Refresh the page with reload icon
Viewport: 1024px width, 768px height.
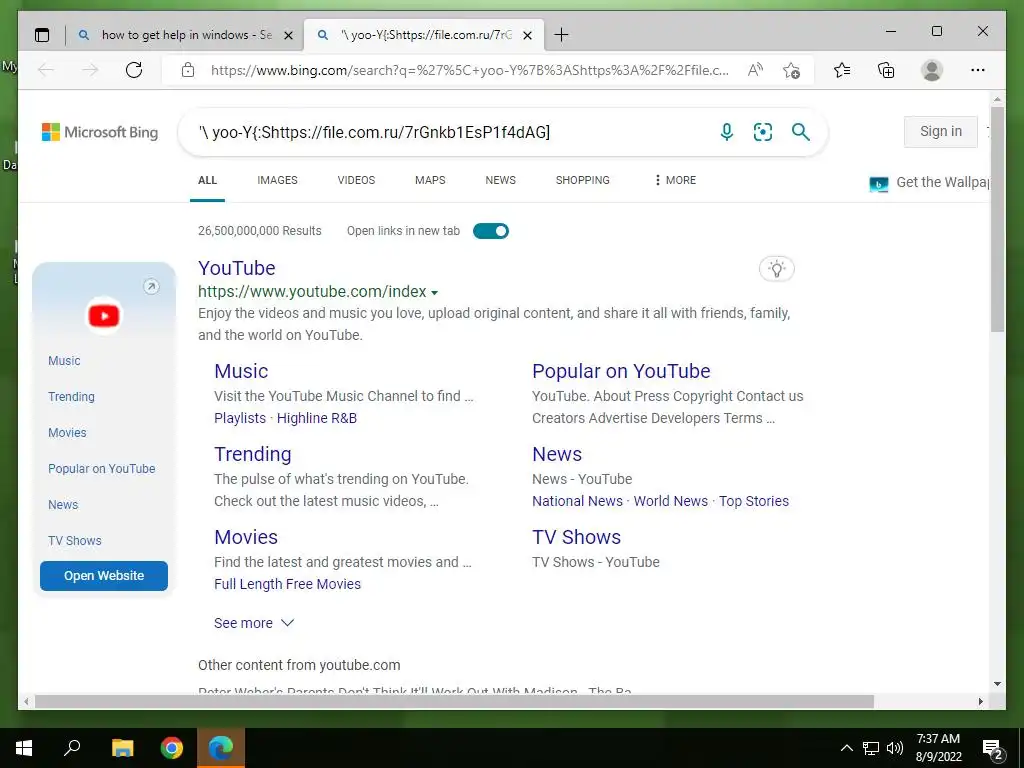tap(134, 70)
